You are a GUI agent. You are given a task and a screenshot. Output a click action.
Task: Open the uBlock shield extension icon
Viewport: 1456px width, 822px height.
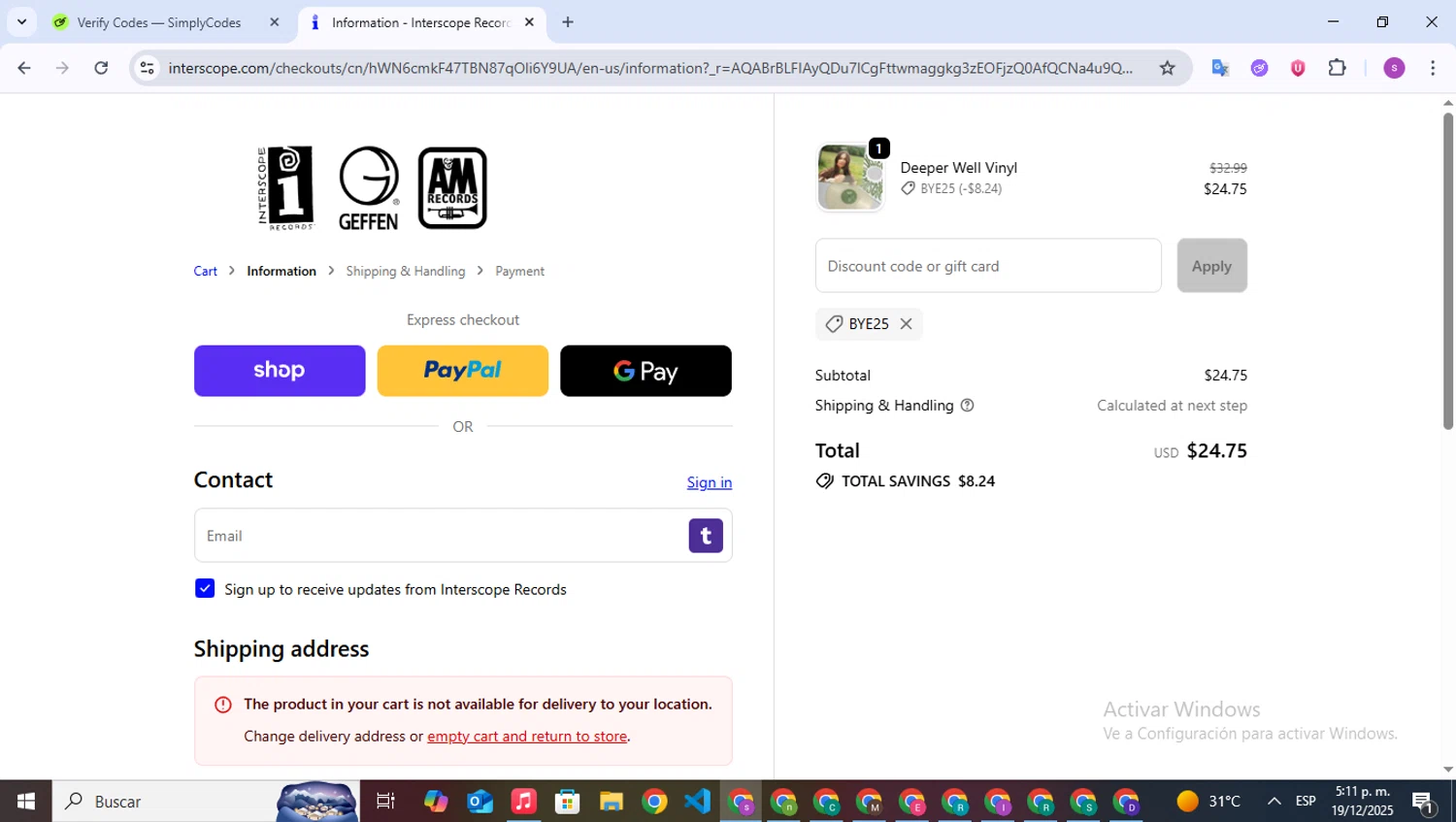coord(1298,68)
